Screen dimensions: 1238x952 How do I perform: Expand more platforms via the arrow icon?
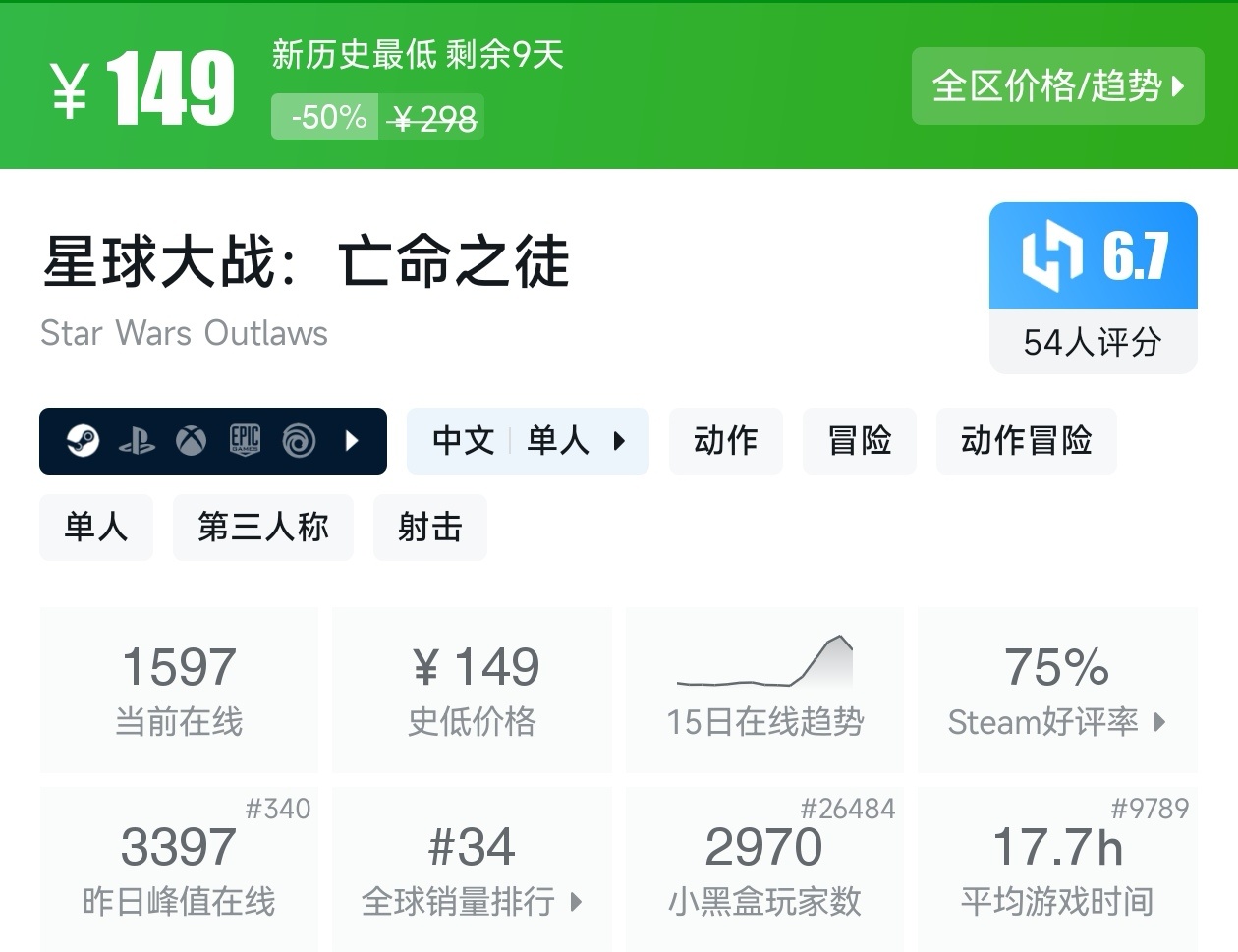352,441
